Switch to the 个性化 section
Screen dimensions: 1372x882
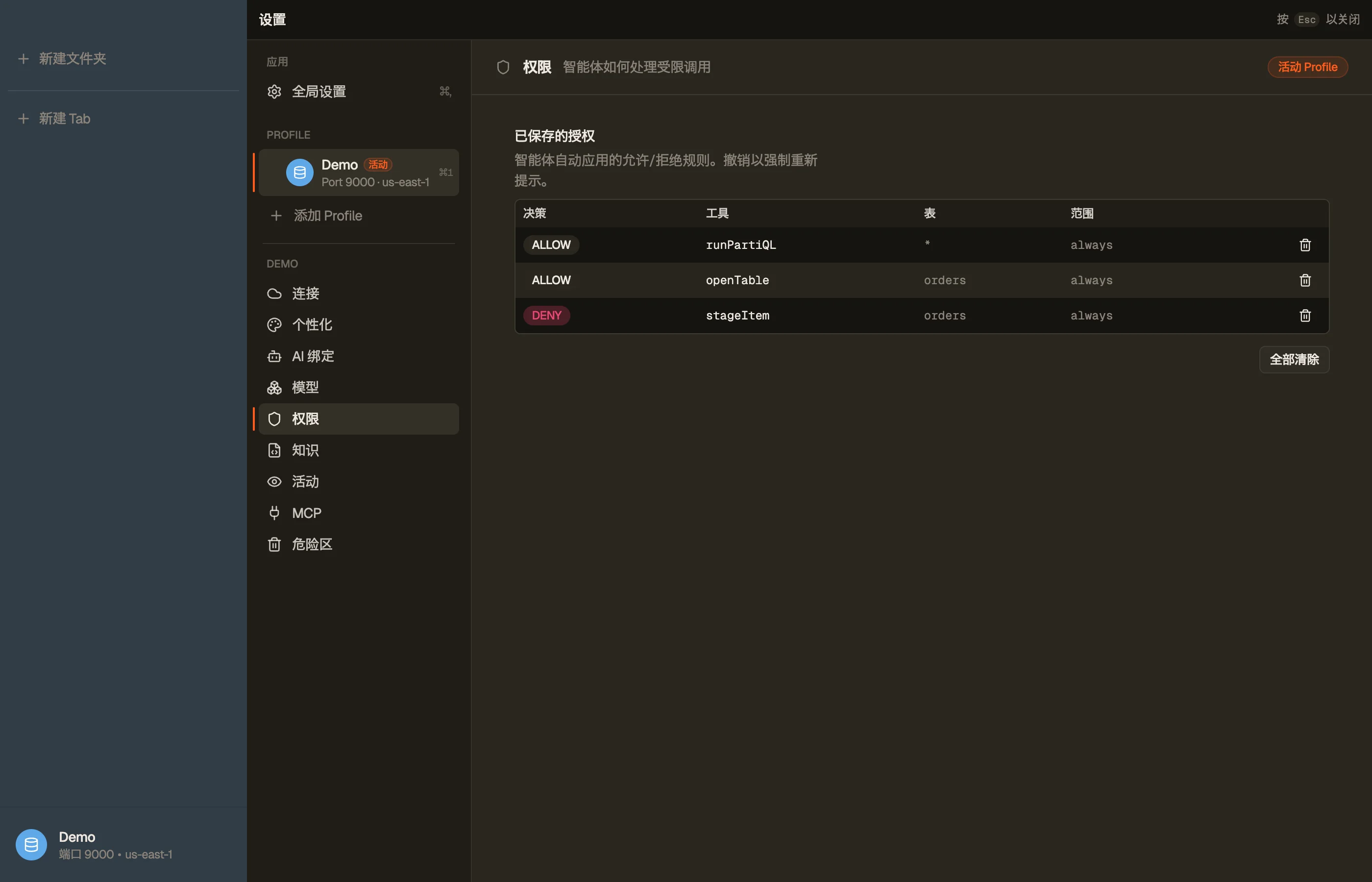359,325
